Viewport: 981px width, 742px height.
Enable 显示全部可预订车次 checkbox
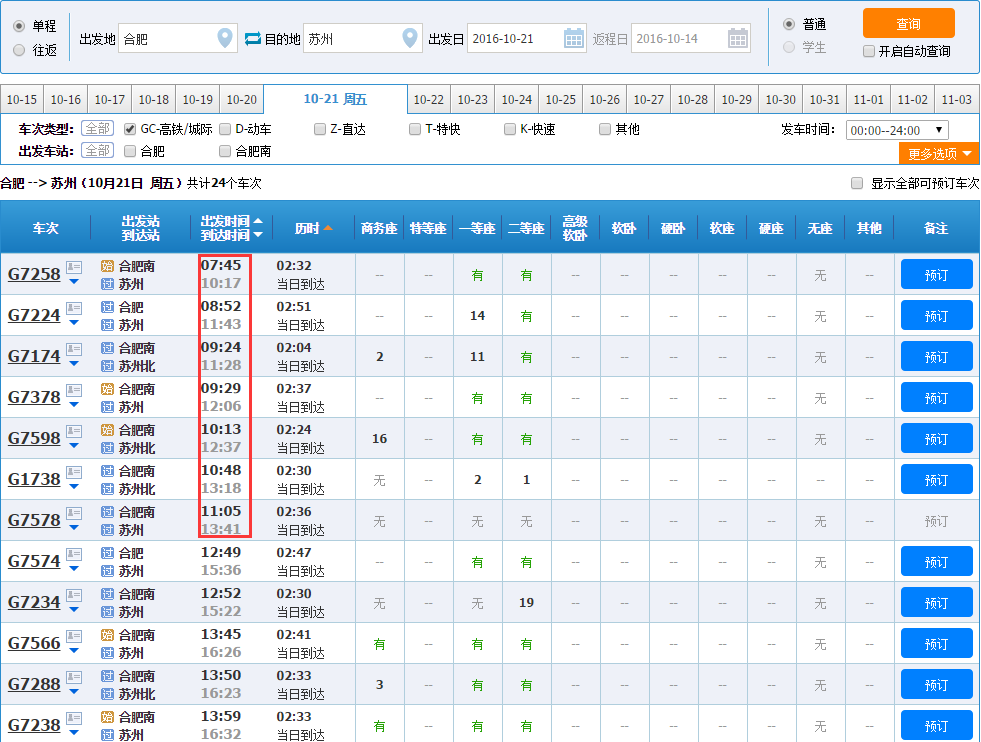click(857, 183)
